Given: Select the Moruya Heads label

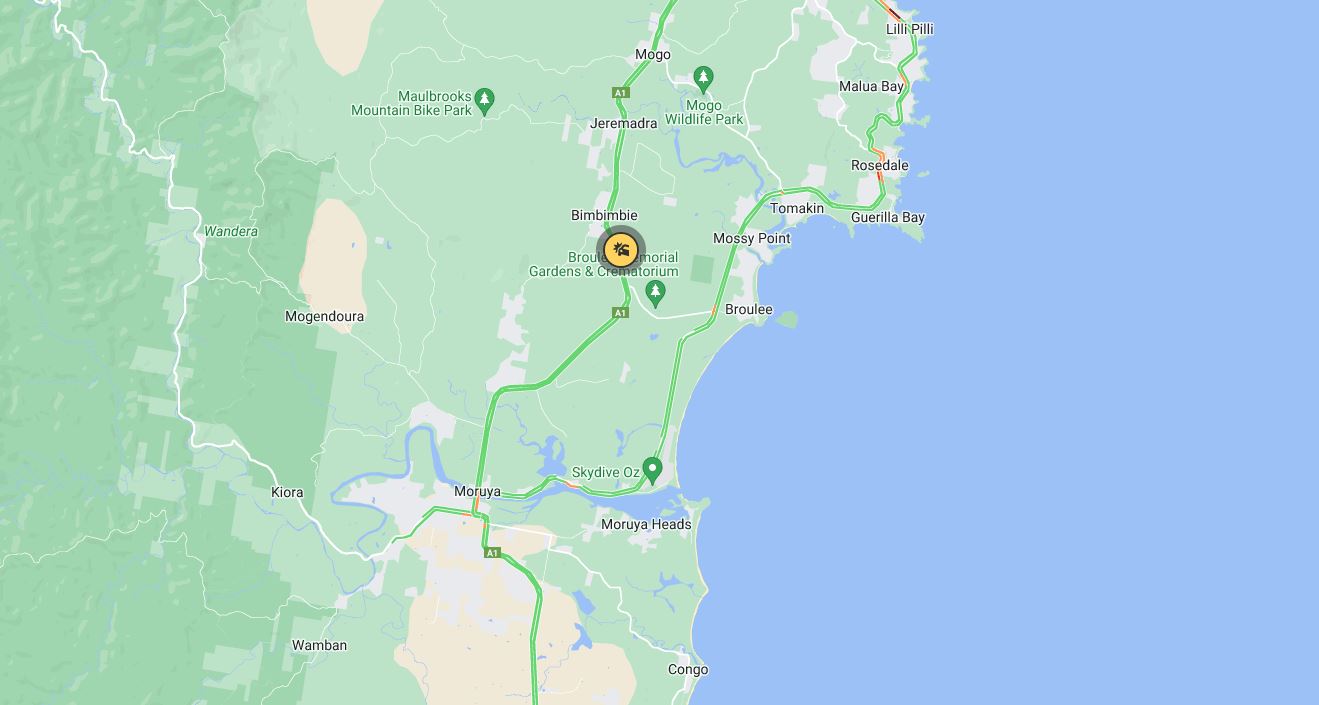Looking at the screenshot, I should pos(646,524).
